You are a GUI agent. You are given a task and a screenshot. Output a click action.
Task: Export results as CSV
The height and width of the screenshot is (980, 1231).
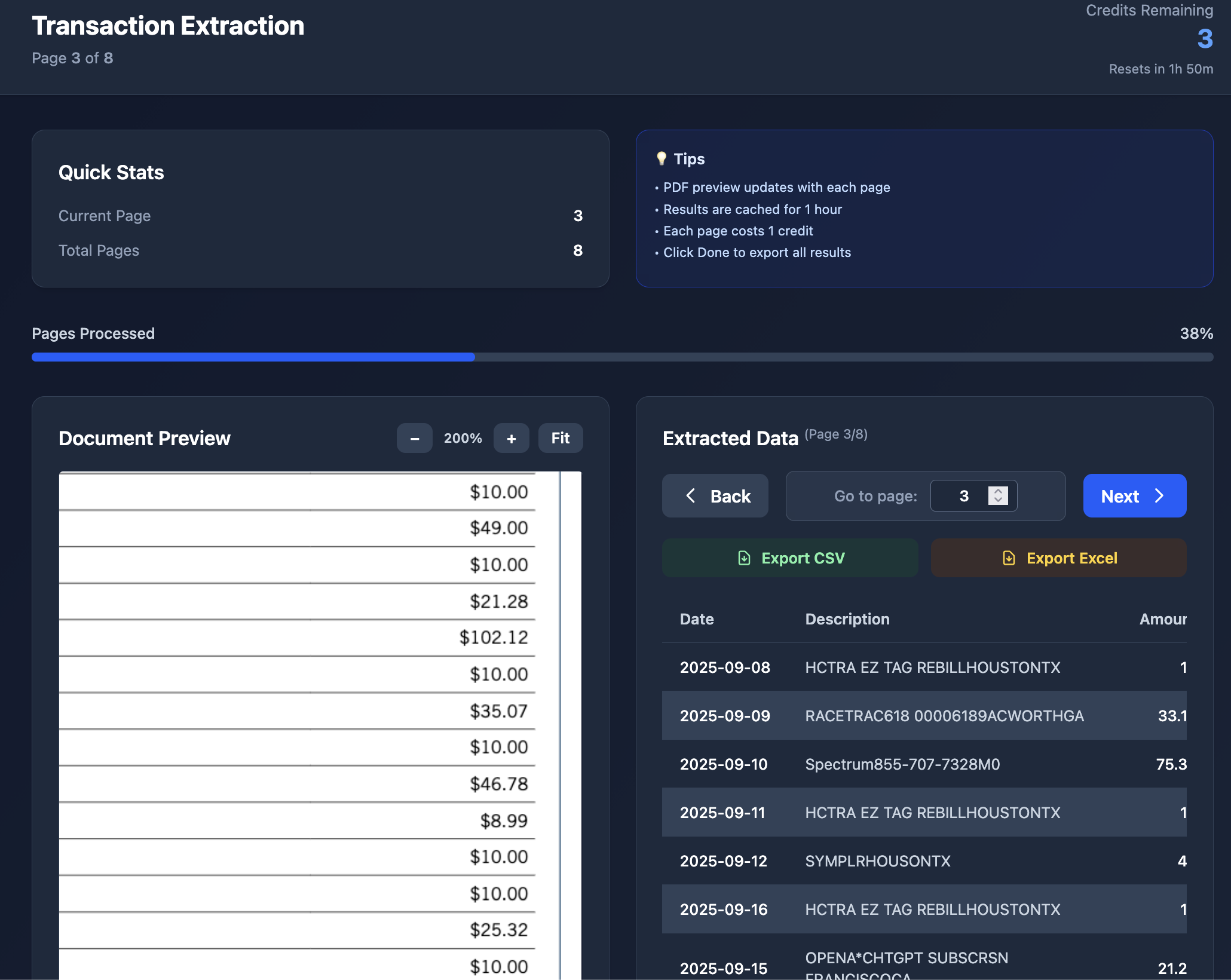click(x=790, y=558)
